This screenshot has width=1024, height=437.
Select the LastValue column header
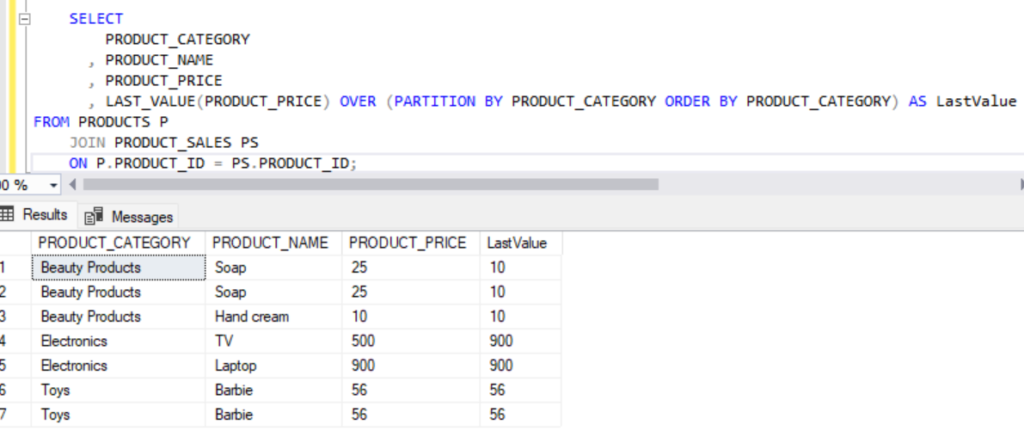tap(516, 243)
